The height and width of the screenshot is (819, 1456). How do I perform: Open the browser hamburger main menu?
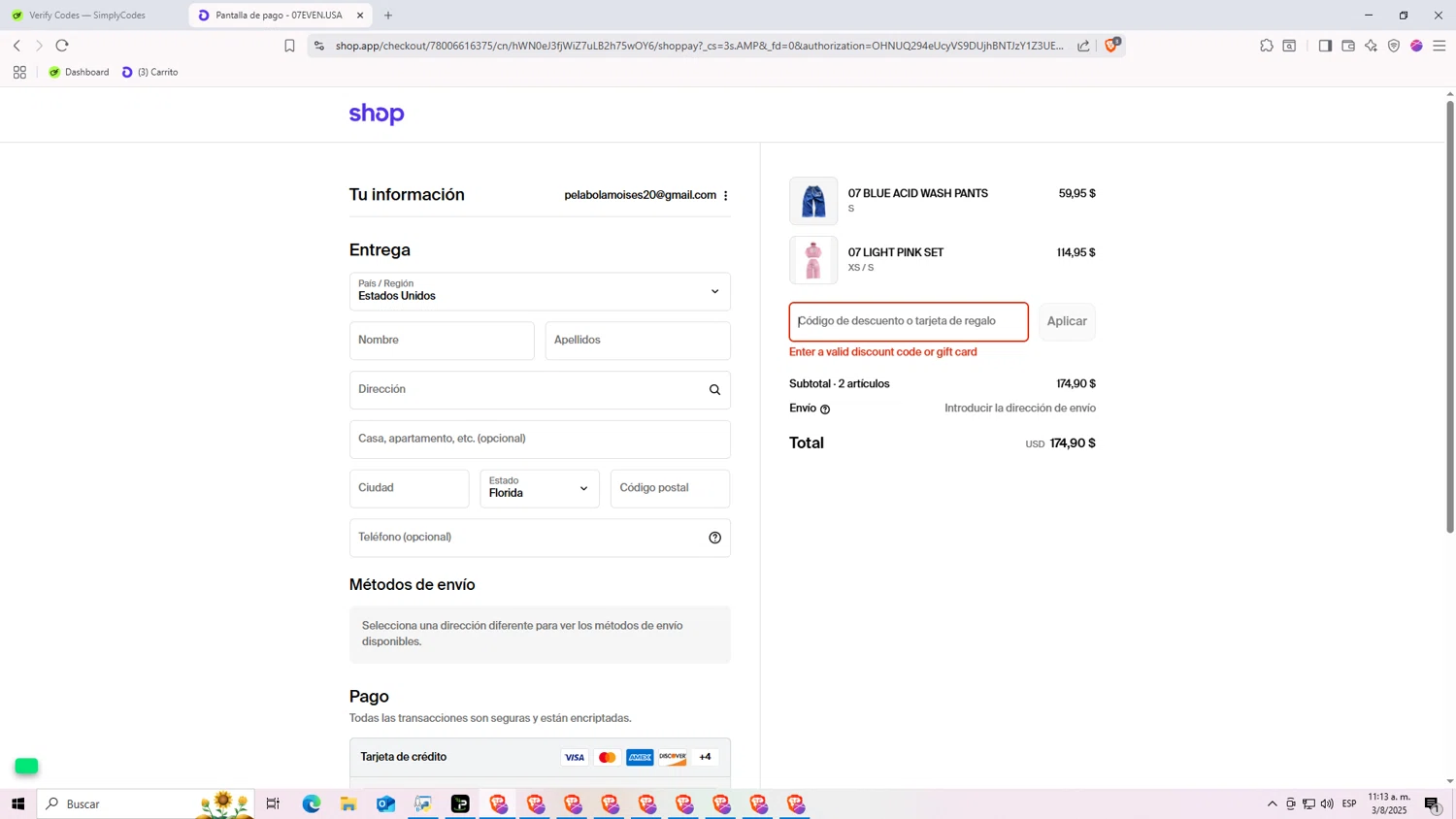1439,46
